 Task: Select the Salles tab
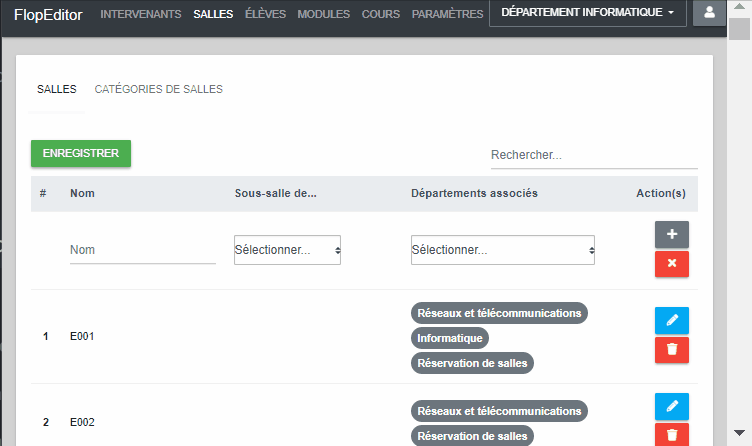point(57,89)
